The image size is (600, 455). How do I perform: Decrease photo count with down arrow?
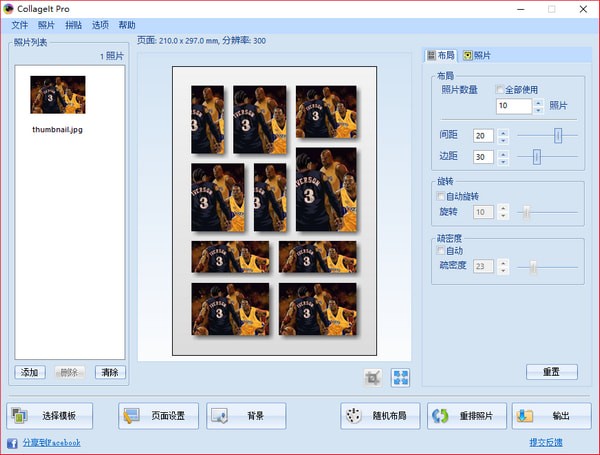(538, 110)
